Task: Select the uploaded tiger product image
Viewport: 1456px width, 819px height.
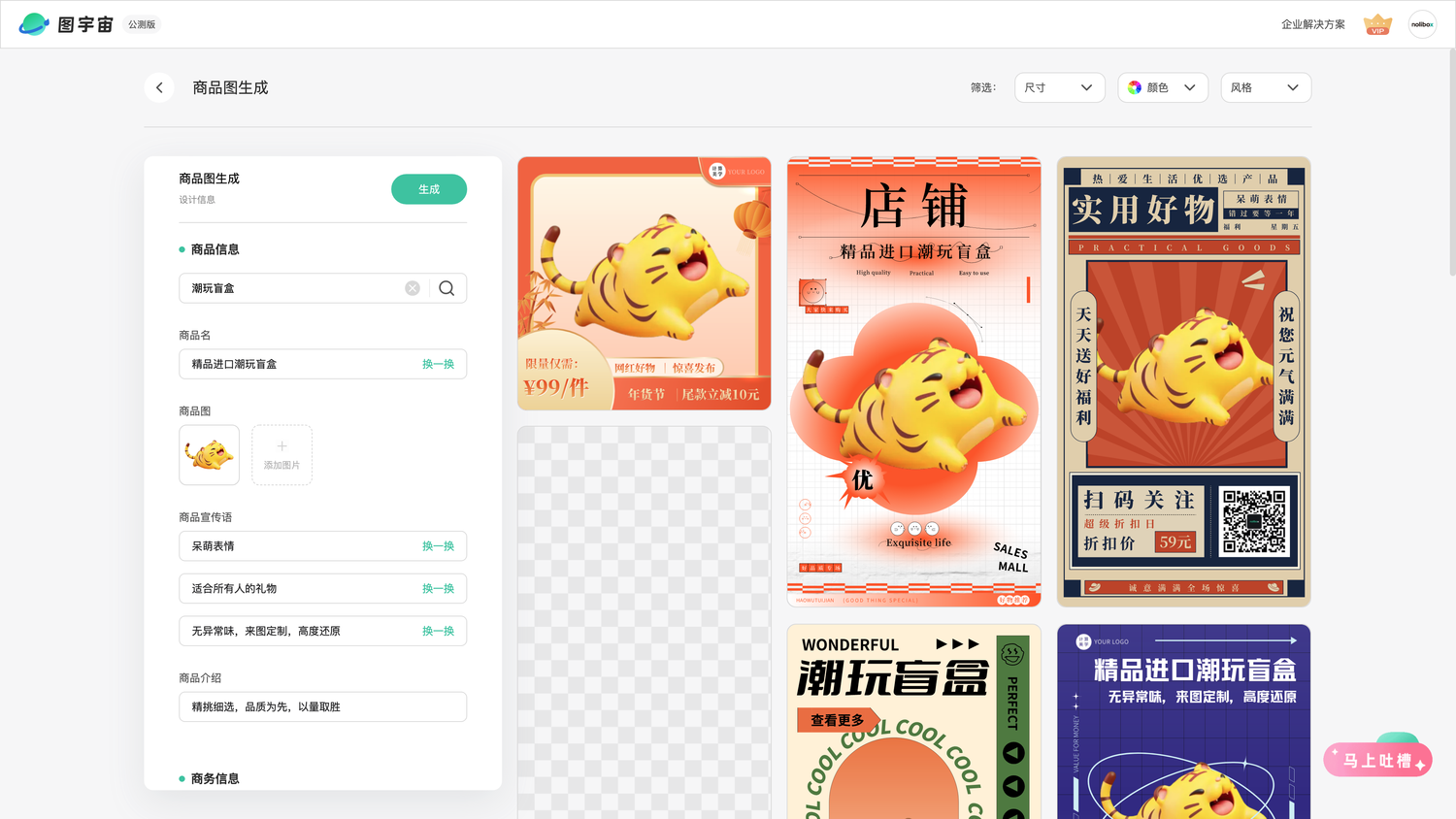Action: click(209, 455)
